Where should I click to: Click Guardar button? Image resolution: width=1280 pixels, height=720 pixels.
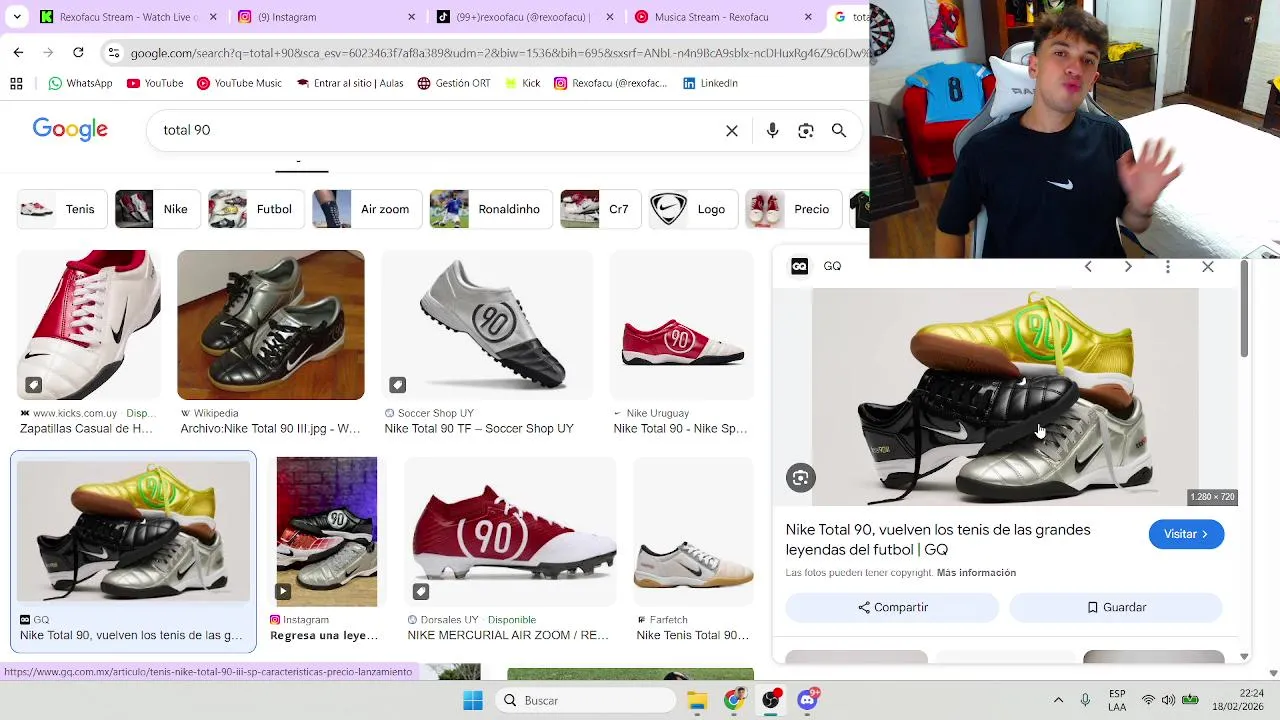[1116, 607]
